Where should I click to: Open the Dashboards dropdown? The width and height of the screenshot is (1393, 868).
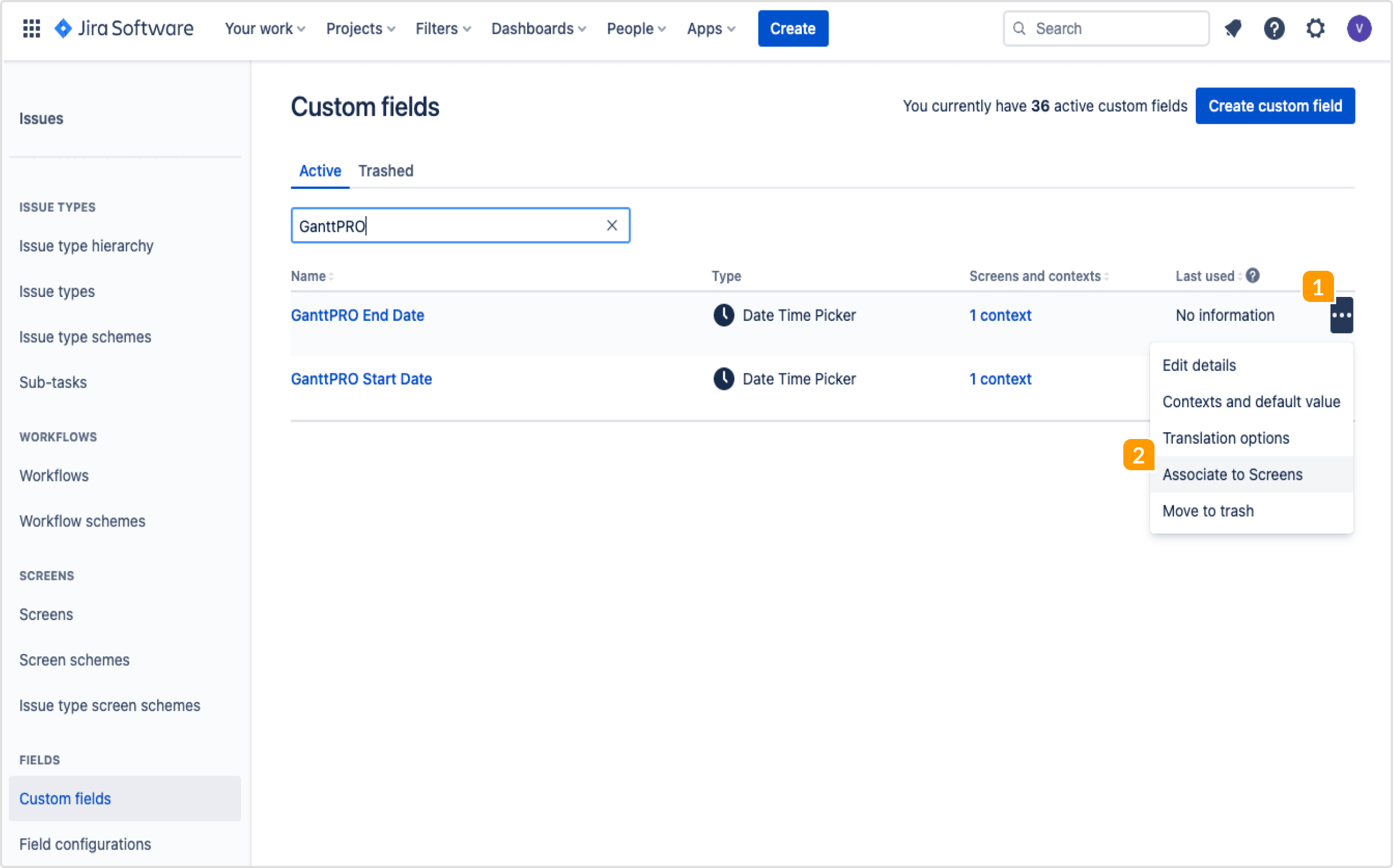point(538,28)
